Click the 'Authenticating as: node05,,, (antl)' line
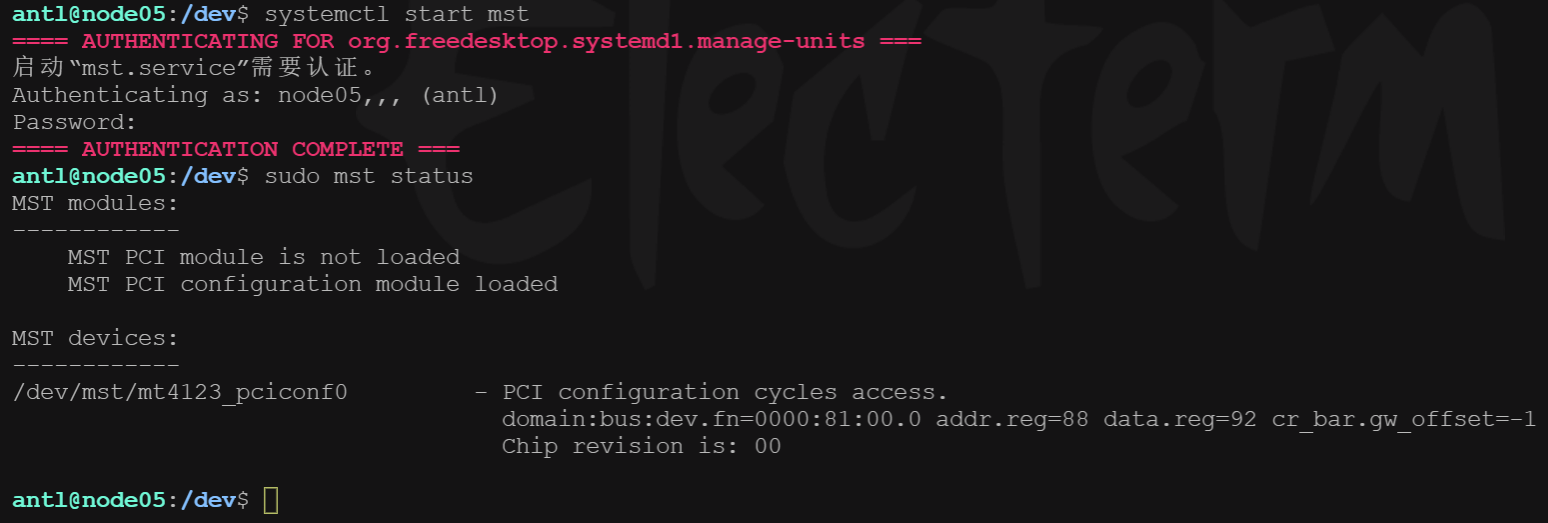This screenshot has height=523, width=1548. coord(255,95)
